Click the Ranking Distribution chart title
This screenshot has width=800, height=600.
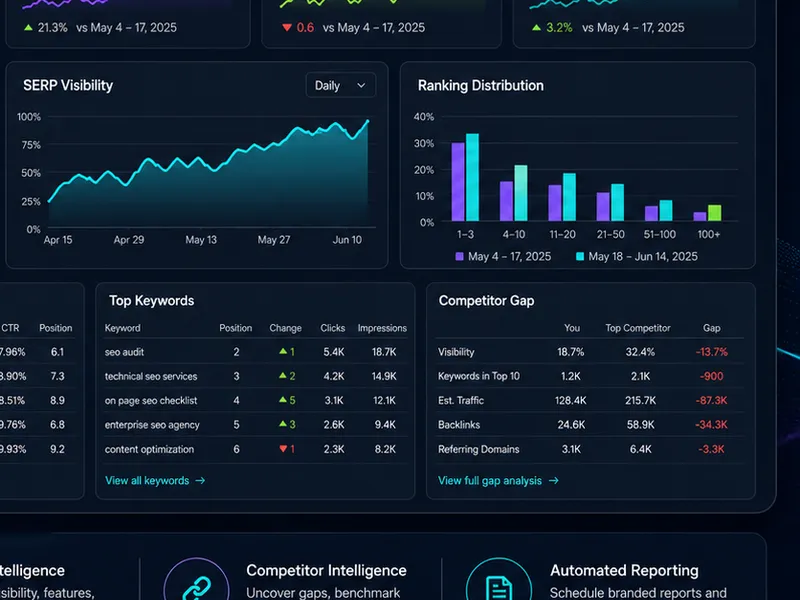481,85
